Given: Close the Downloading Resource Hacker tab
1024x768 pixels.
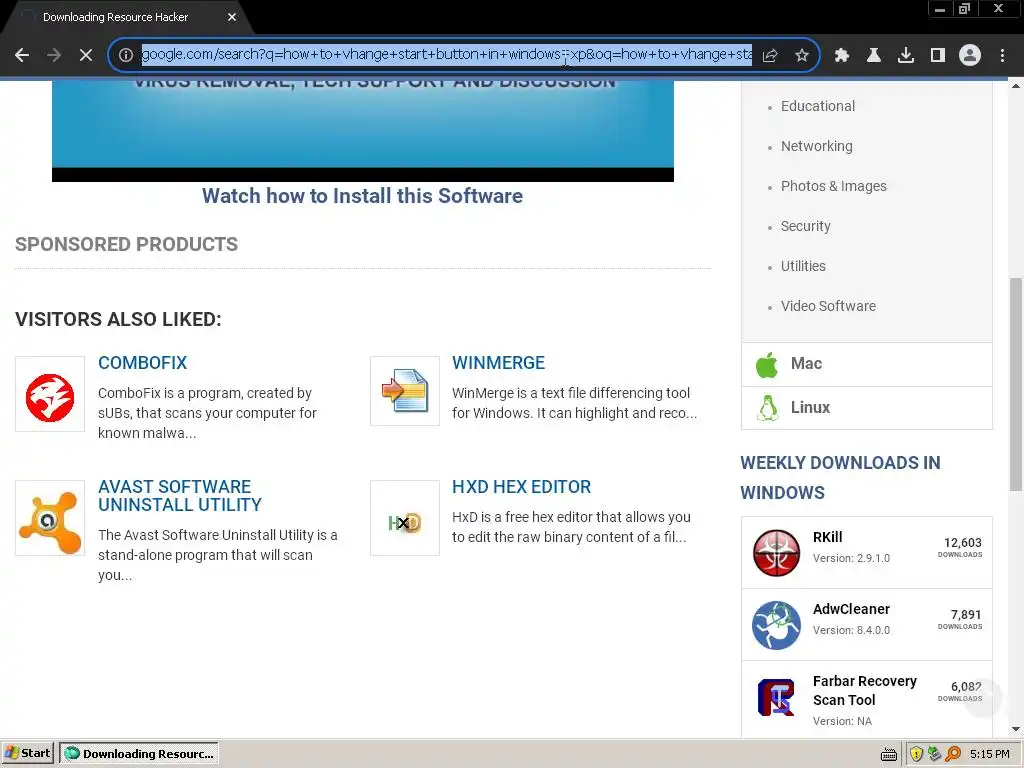Looking at the screenshot, I should (x=232, y=17).
